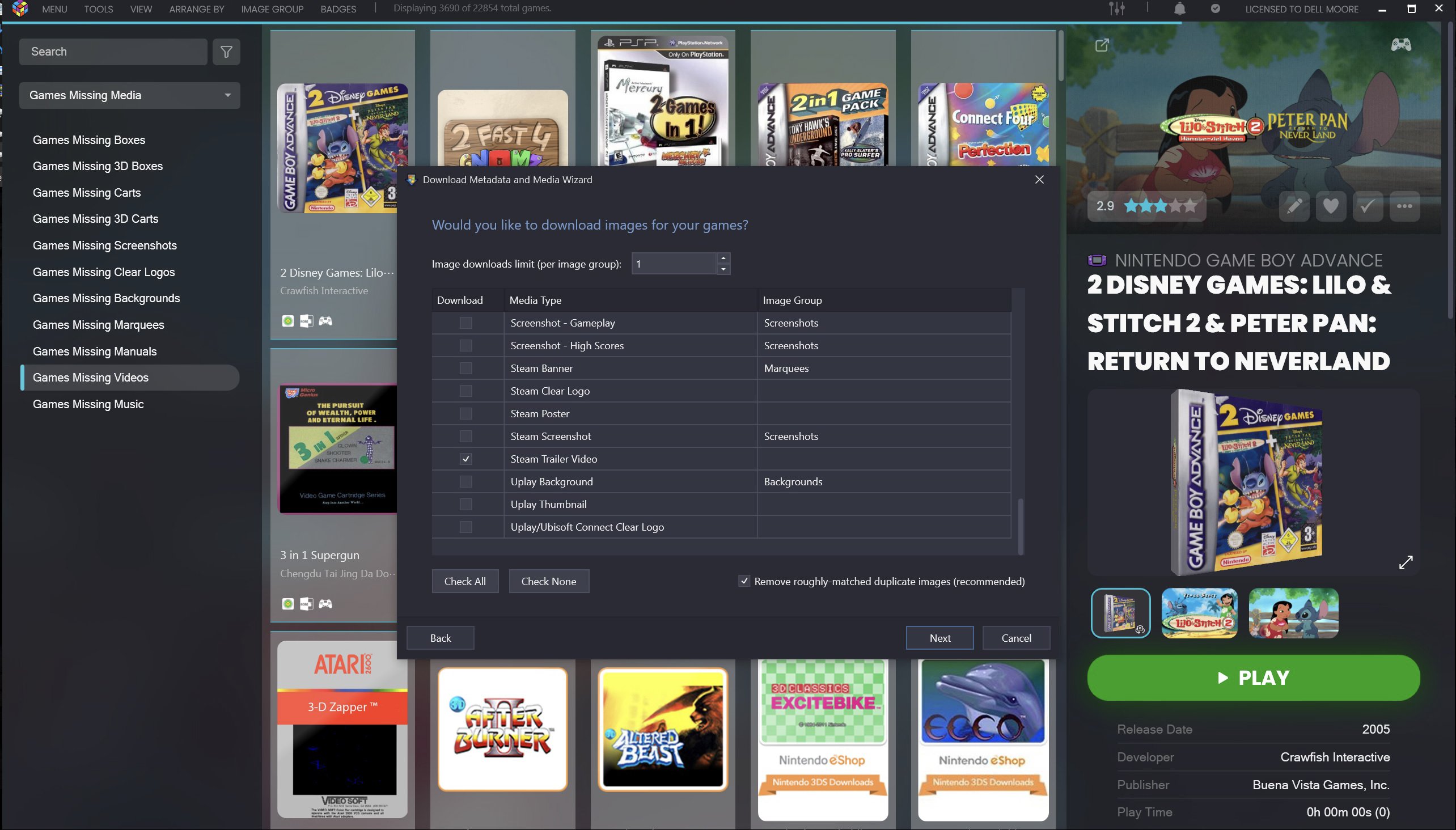Image resolution: width=1456 pixels, height=830 pixels.
Task: Close the Download Metadata wizard
Action: (x=1039, y=180)
